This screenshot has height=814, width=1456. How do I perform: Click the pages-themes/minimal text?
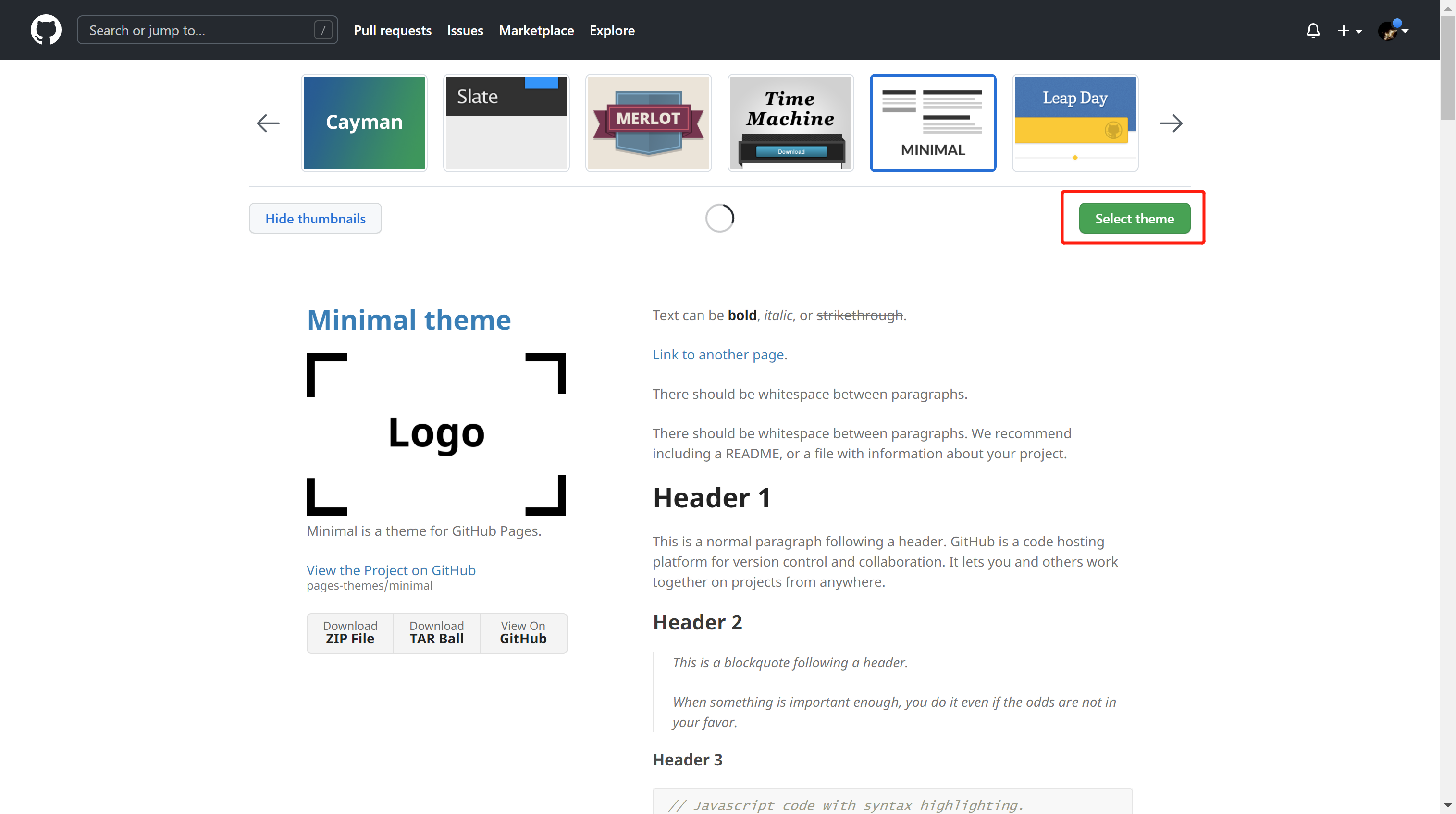click(370, 586)
